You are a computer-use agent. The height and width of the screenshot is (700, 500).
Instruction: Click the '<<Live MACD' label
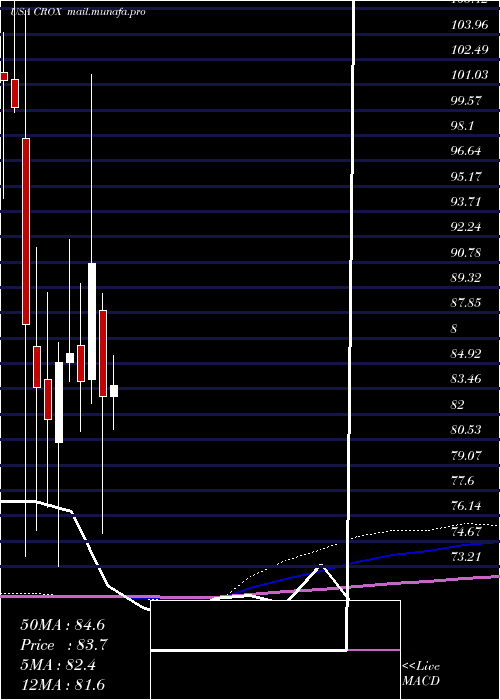[x=421, y=674]
